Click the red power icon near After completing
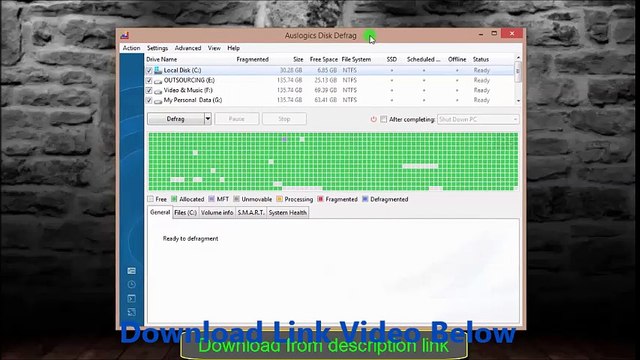640x360 pixels. (373, 119)
